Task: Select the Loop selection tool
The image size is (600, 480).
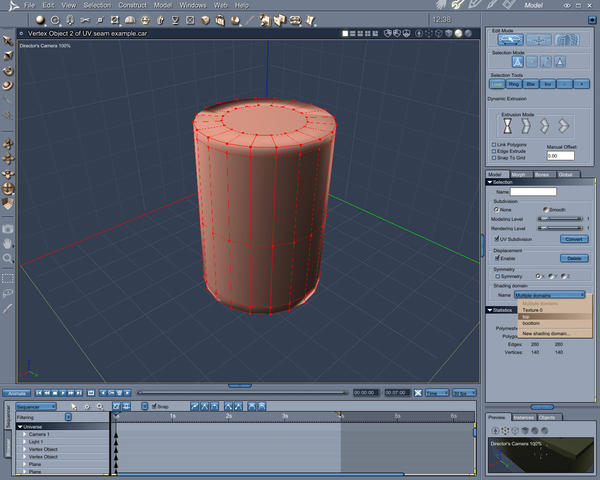Action: point(497,84)
